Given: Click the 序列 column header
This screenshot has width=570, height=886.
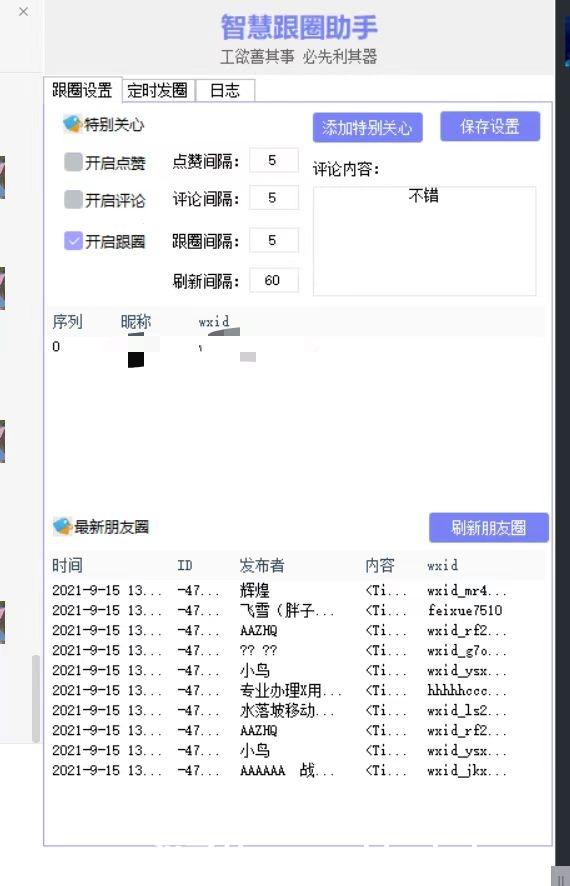Looking at the screenshot, I should tap(67, 322).
